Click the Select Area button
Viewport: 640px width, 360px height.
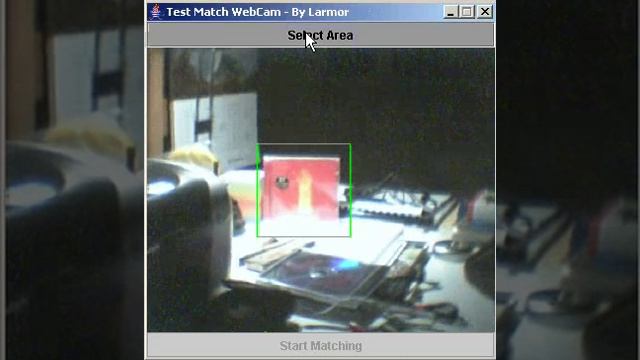[320, 35]
